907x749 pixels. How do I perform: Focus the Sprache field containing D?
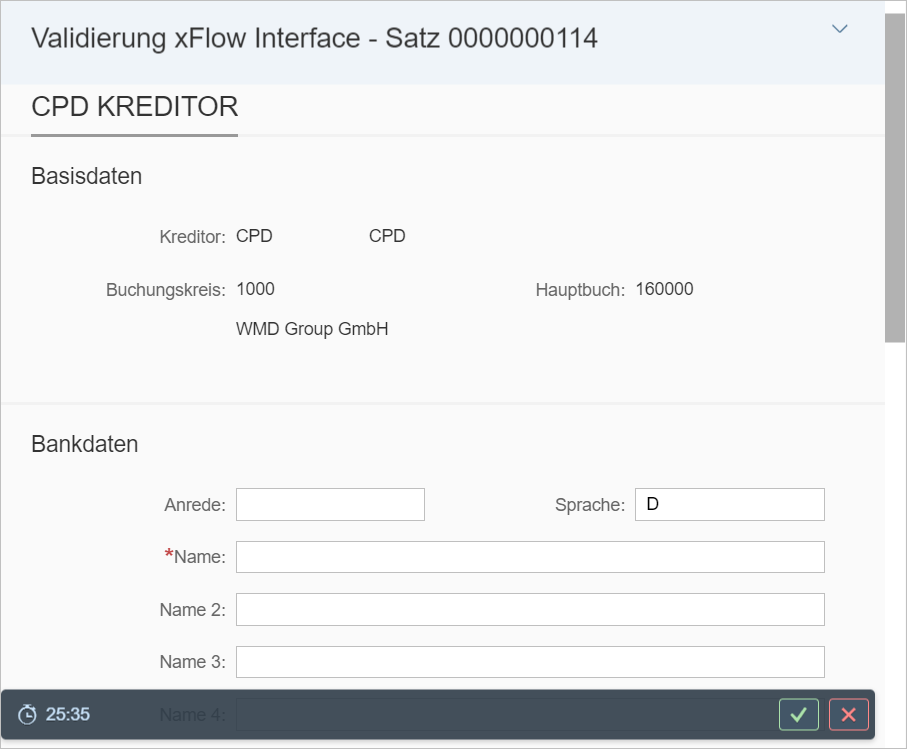click(x=729, y=505)
